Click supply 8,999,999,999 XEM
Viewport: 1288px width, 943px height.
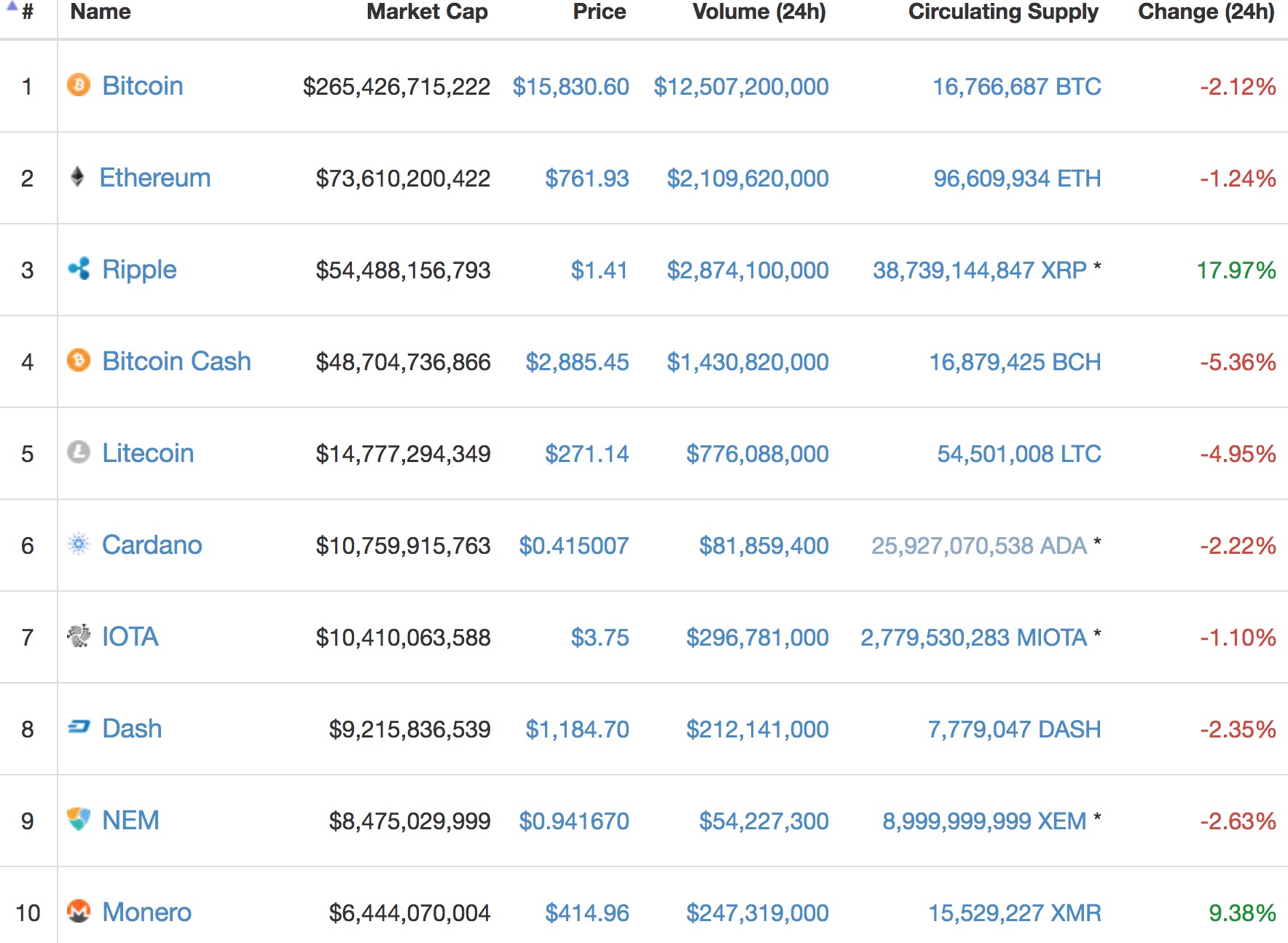984,821
